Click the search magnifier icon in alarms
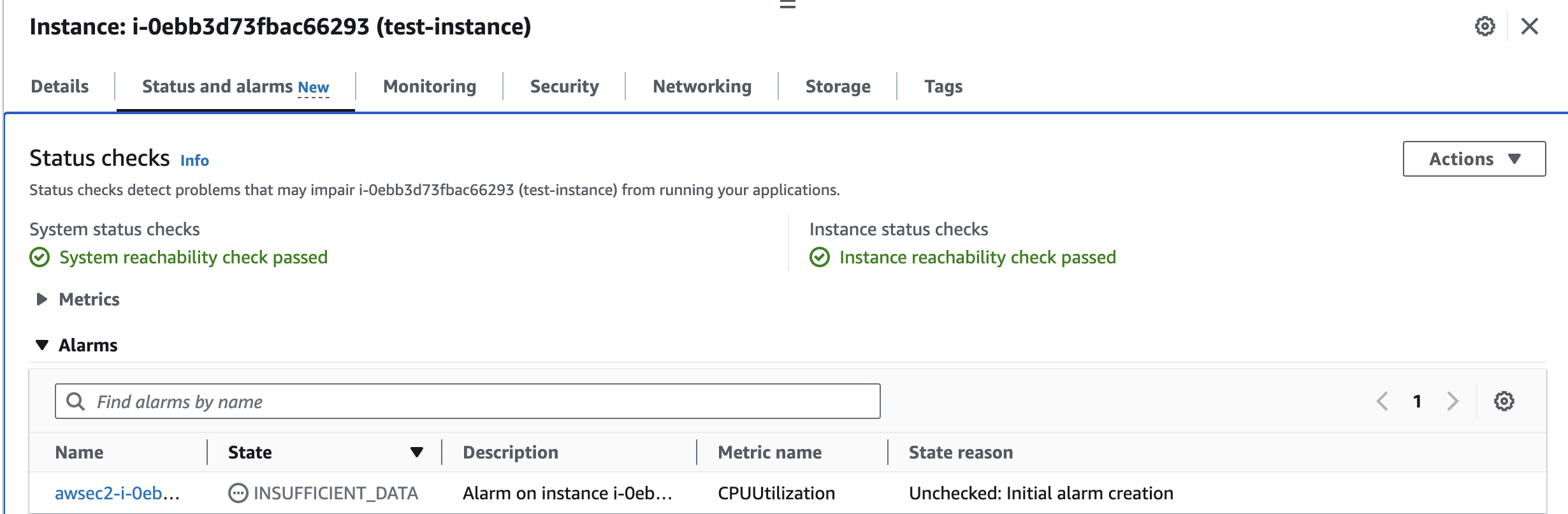The height and width of the screenshot is (514, 1568). coord(75,401)
